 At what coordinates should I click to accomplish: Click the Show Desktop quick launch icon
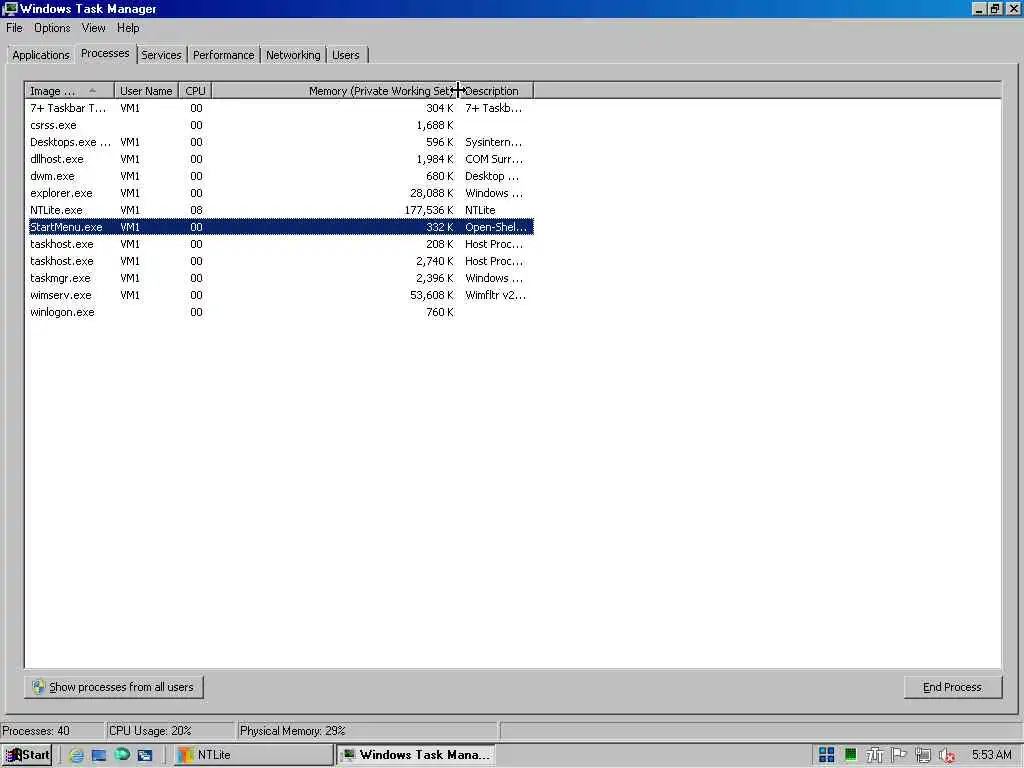(99, 755)
